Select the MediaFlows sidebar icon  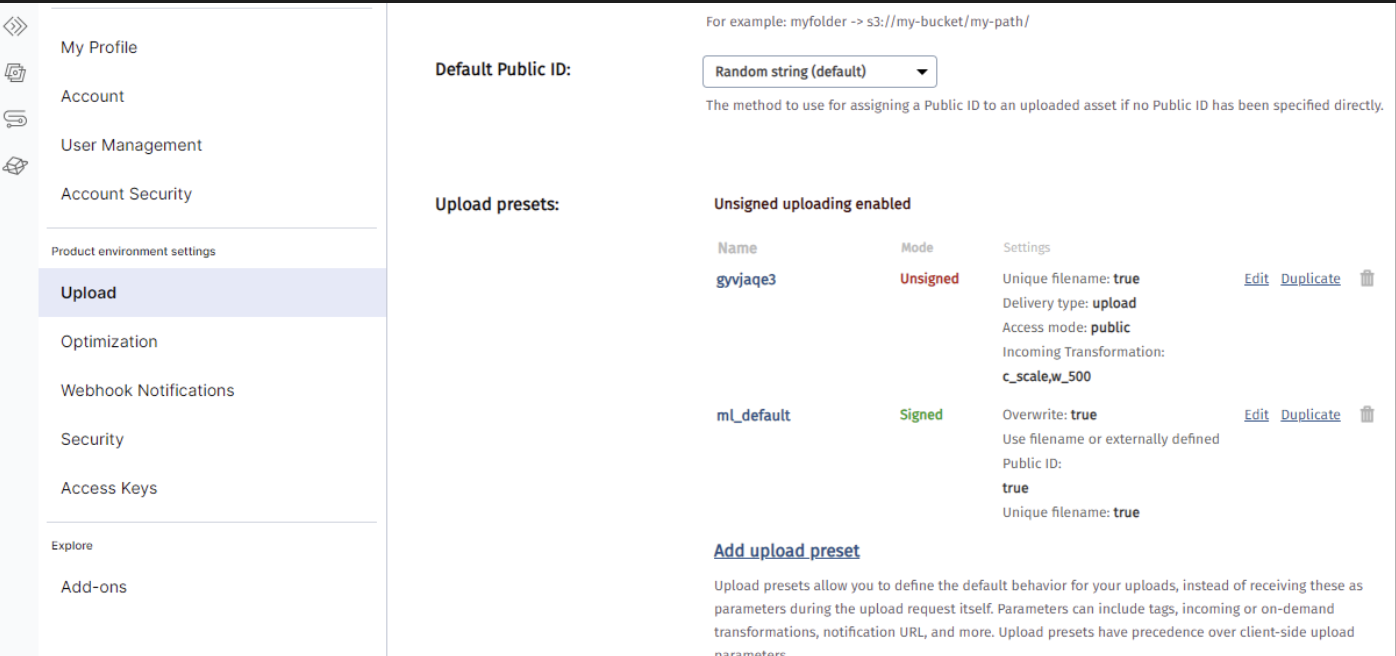click(15, 119)
